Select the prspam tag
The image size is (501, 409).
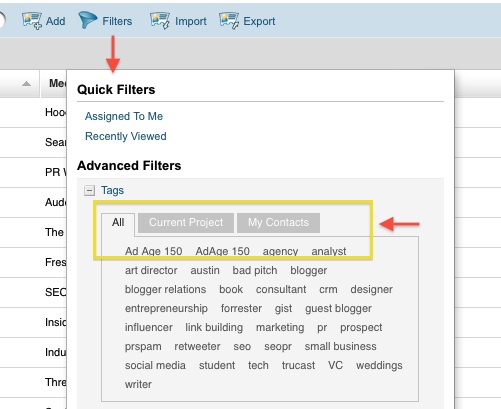point(143,347)
